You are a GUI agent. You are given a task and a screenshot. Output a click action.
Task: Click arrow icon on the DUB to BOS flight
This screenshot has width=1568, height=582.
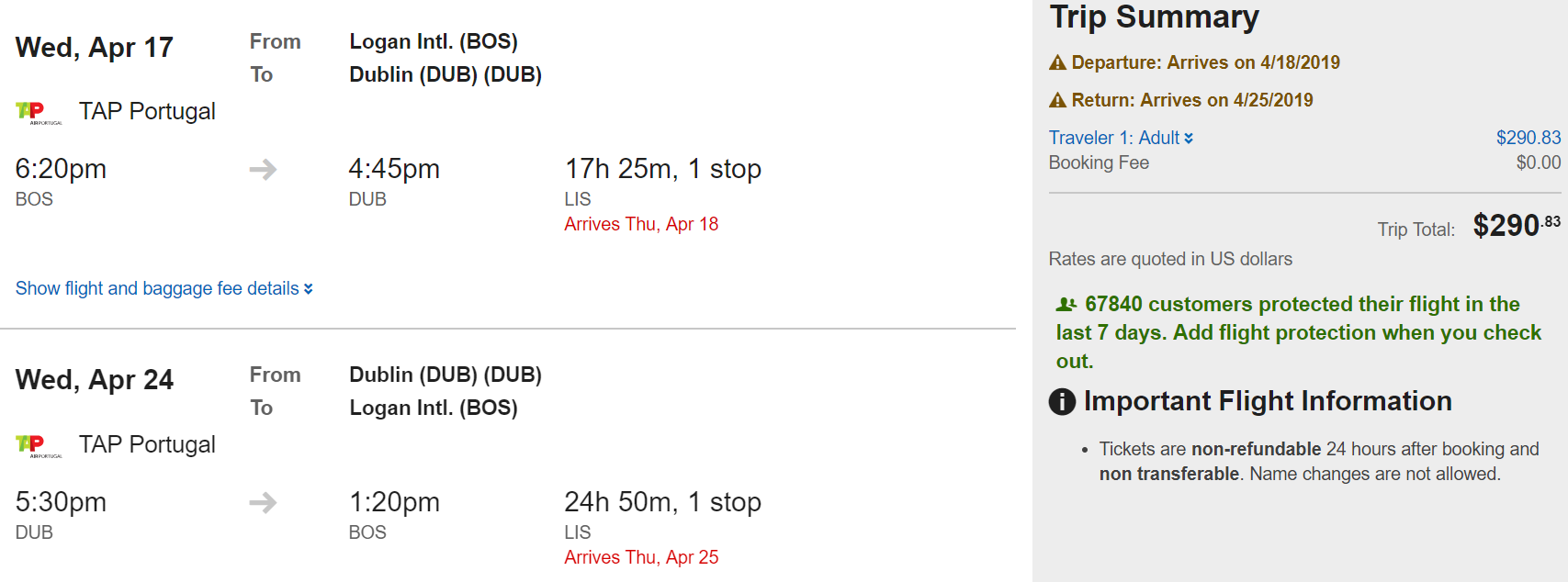click(263, 503)
